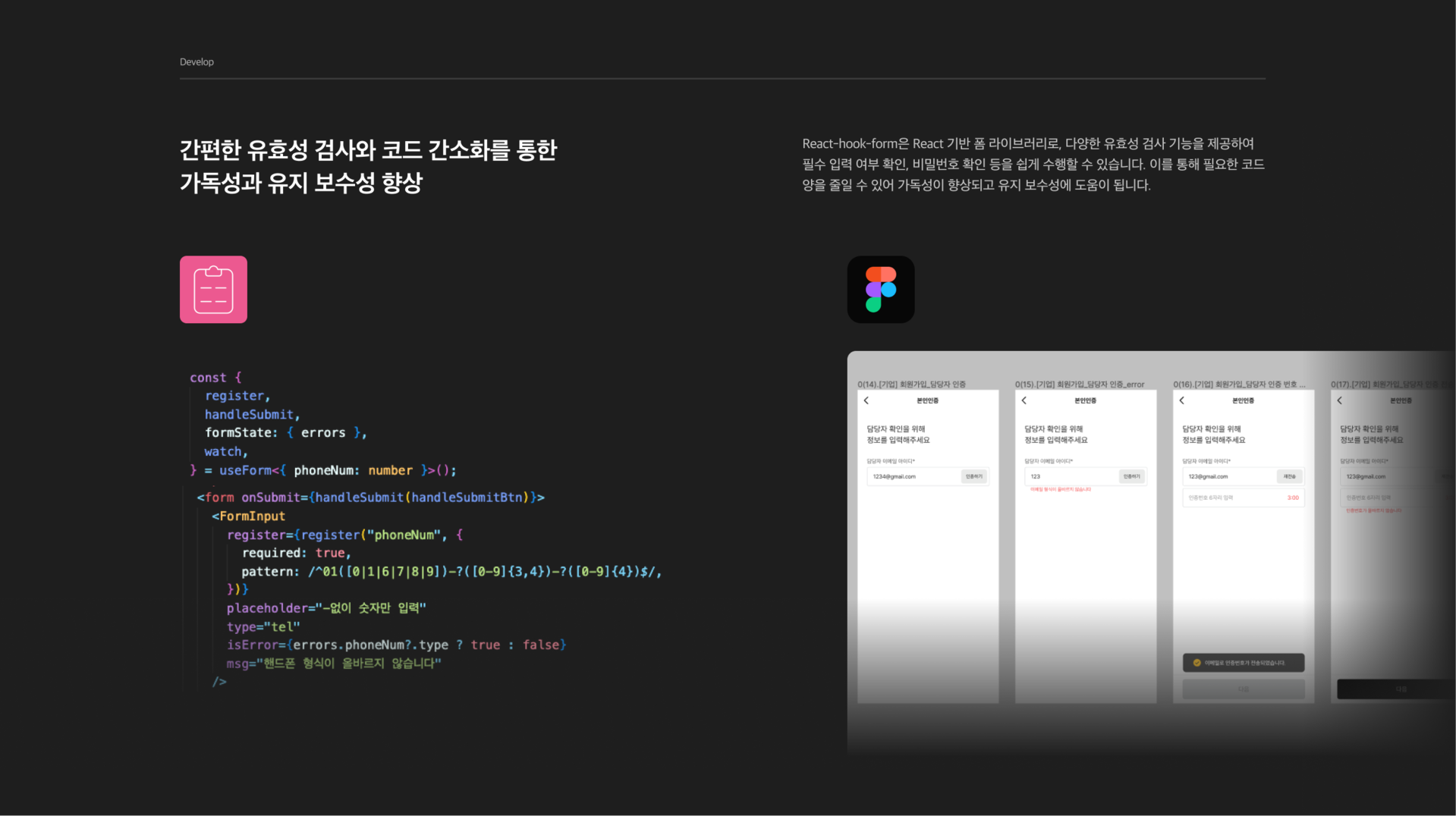
Task: Click the React-hook-form description paragraph
Action: tap(1033, 164)
